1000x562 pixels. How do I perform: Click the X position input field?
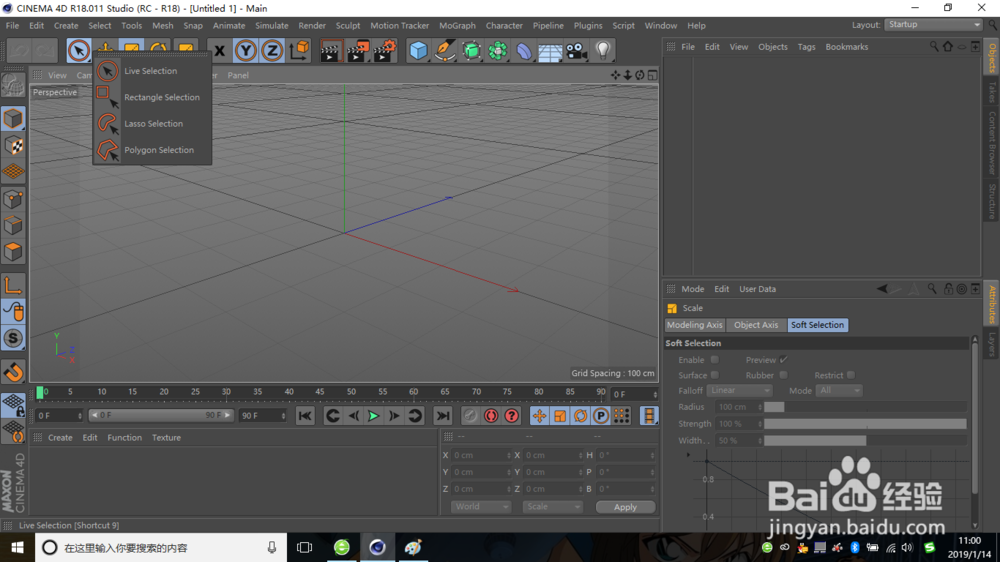pyautogui.click(x=482, y=455)
